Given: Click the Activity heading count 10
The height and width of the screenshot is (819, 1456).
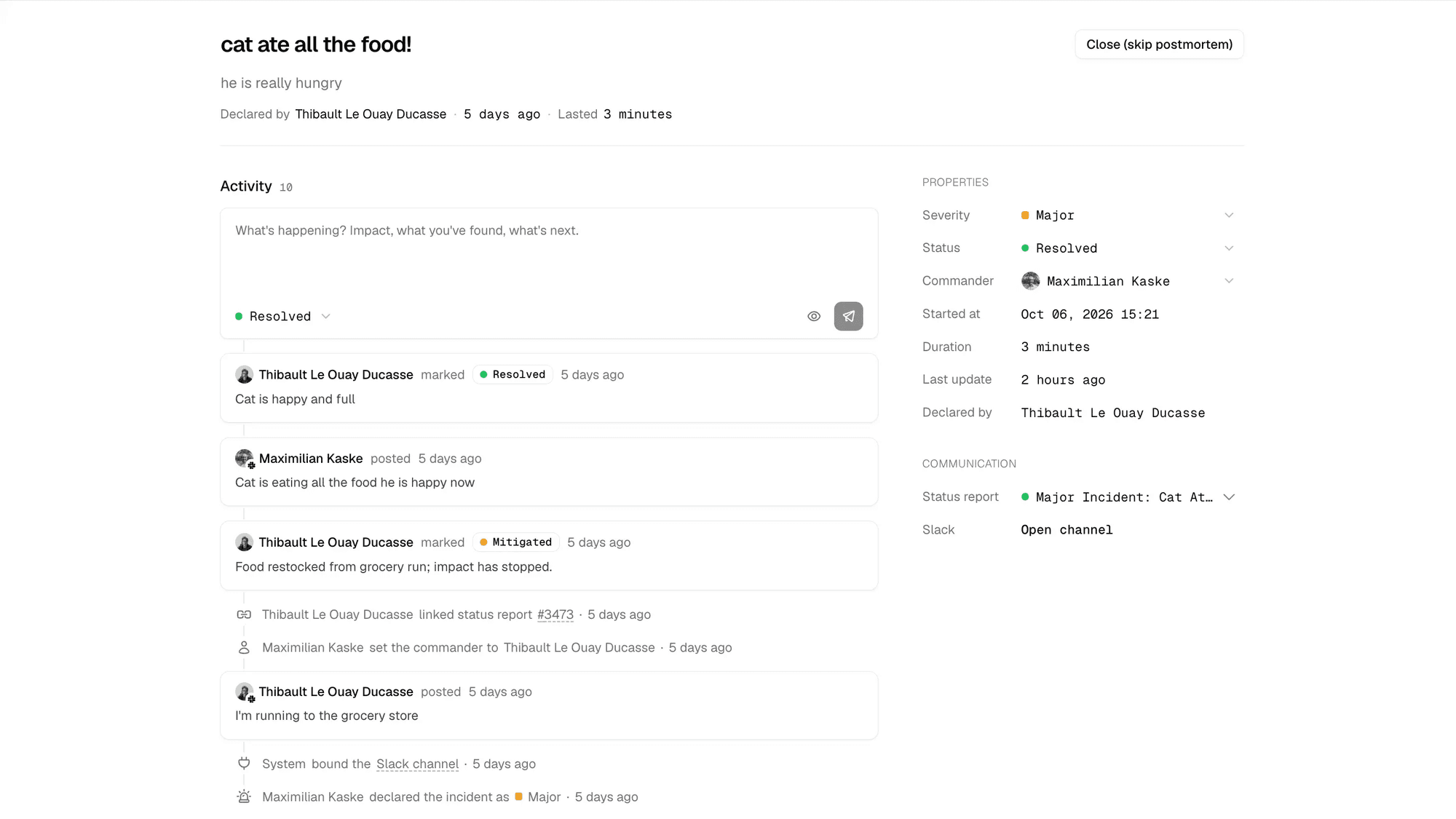Looking at the screenshot, I should 286,188.
